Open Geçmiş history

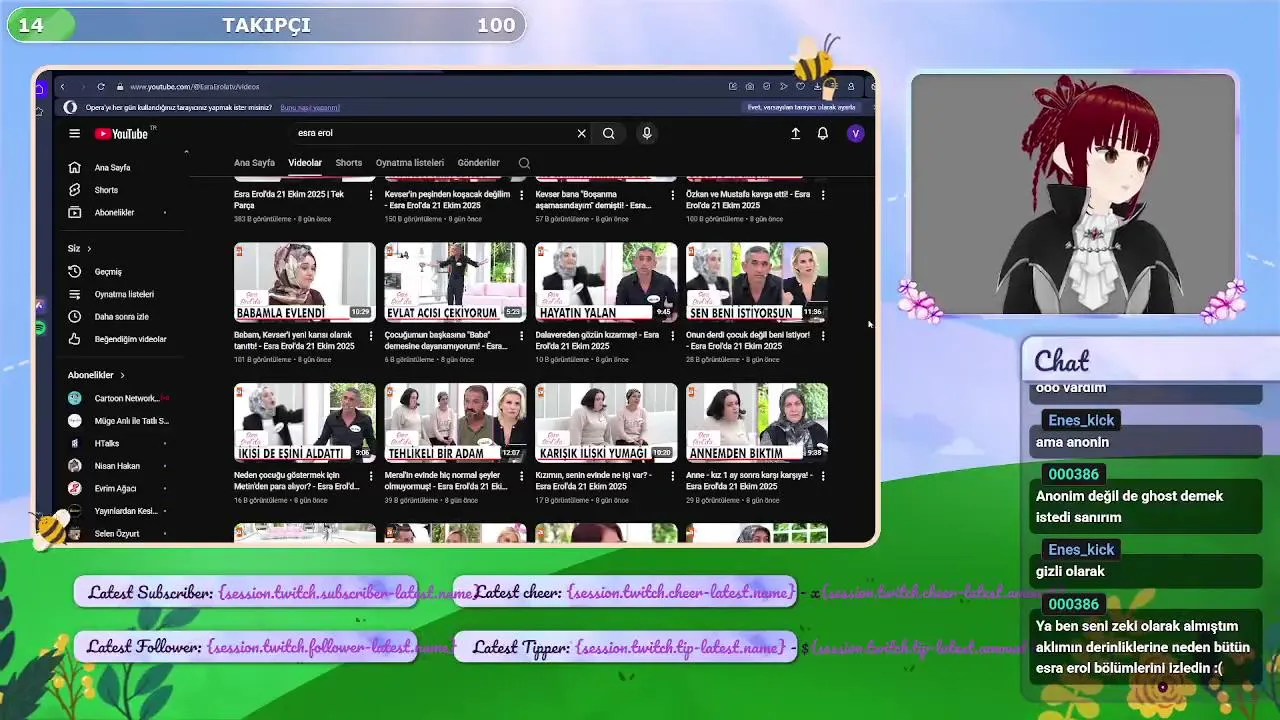108,272
